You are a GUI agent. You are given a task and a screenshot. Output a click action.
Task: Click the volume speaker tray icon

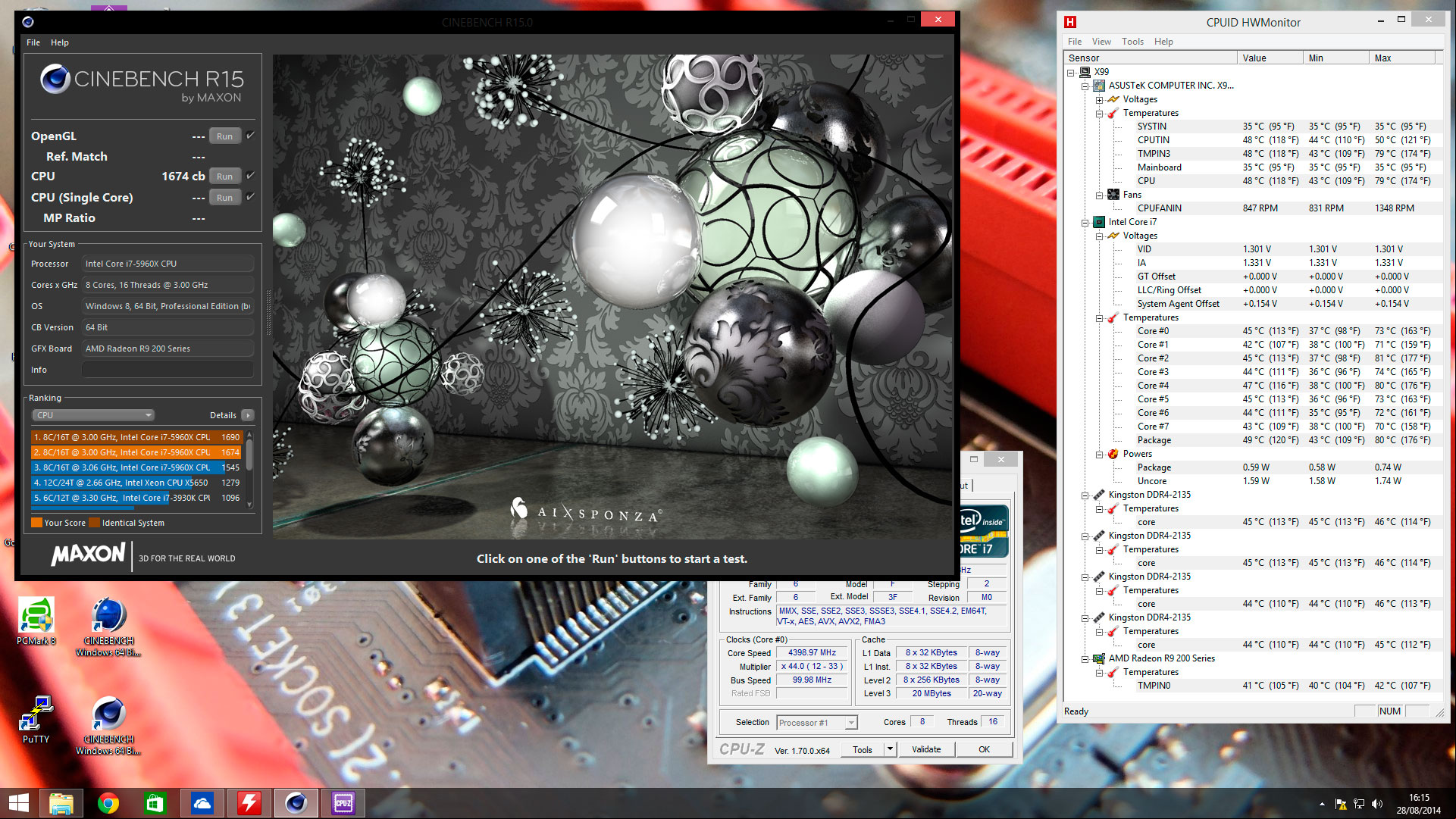coord(1377,804)
